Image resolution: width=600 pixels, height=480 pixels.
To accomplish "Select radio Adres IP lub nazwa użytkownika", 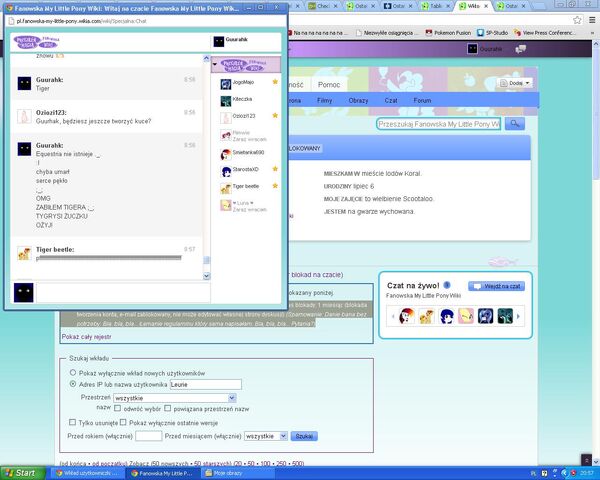I will tap(73, 384).
